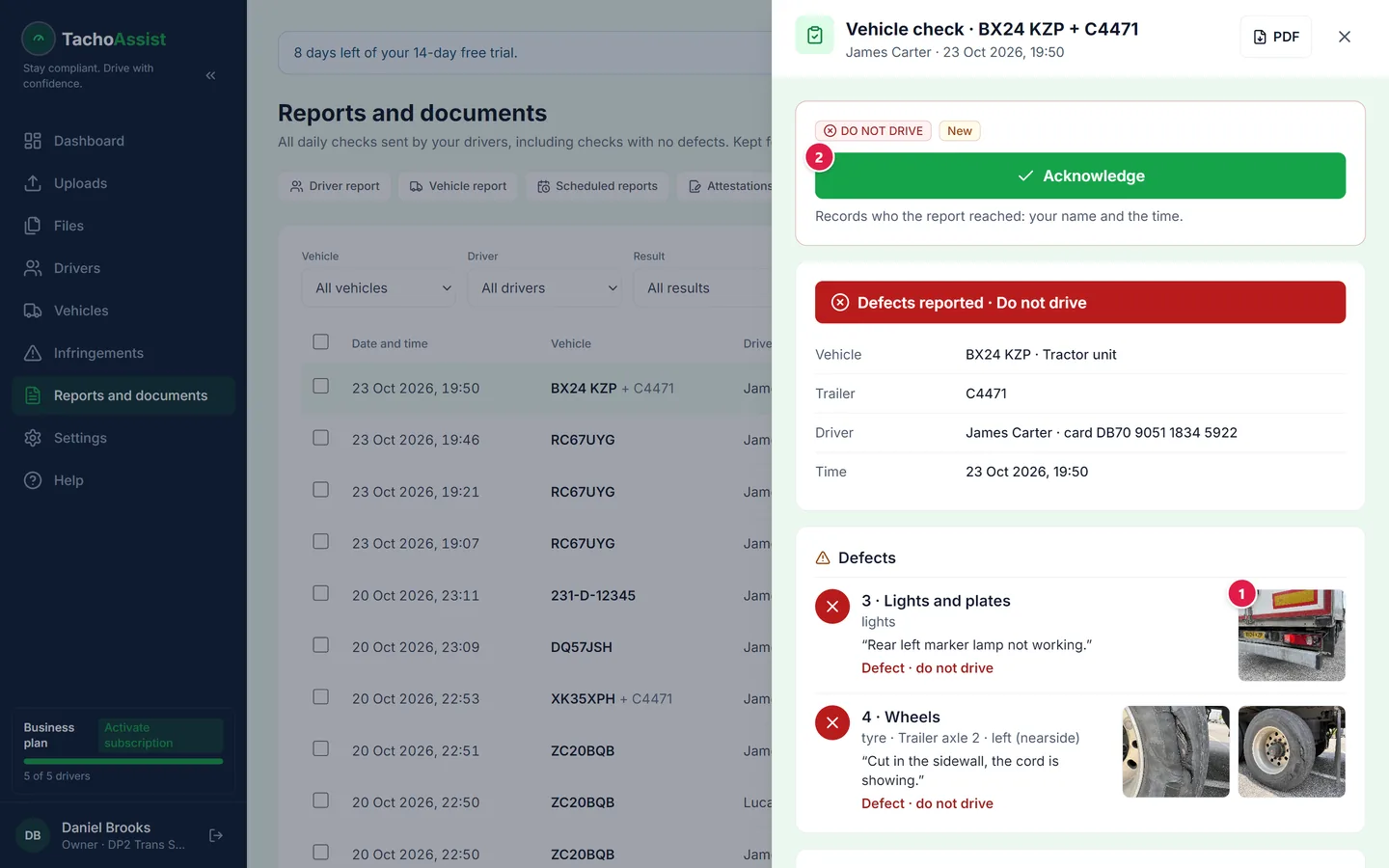The height and width of the screenshot is (868, 1389).
Task: Click the vehicle check clipboard icon in the panel header
Action: [x=815, y=36]
